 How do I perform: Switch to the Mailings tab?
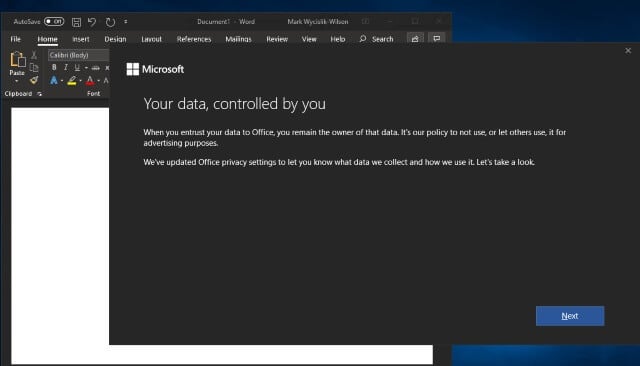click(238, 39)
